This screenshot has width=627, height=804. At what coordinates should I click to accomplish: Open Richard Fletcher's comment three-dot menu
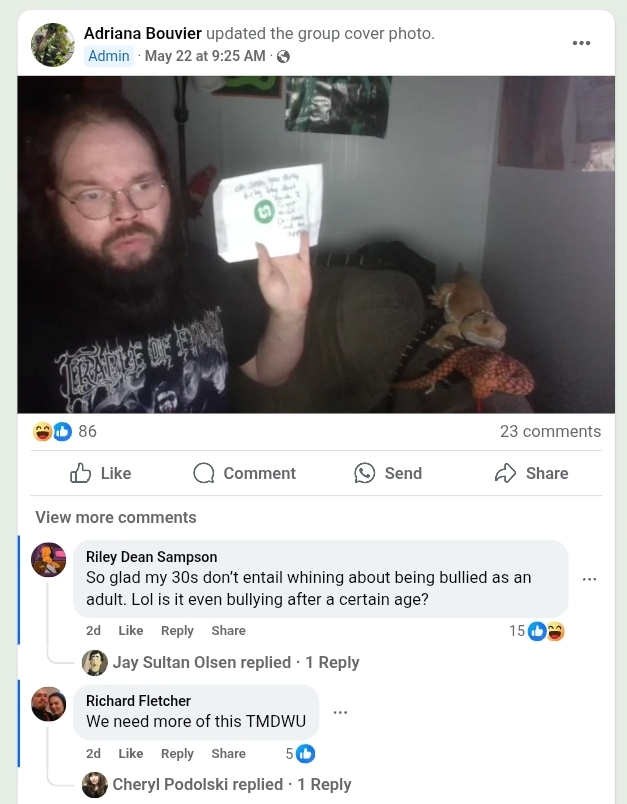340,712
